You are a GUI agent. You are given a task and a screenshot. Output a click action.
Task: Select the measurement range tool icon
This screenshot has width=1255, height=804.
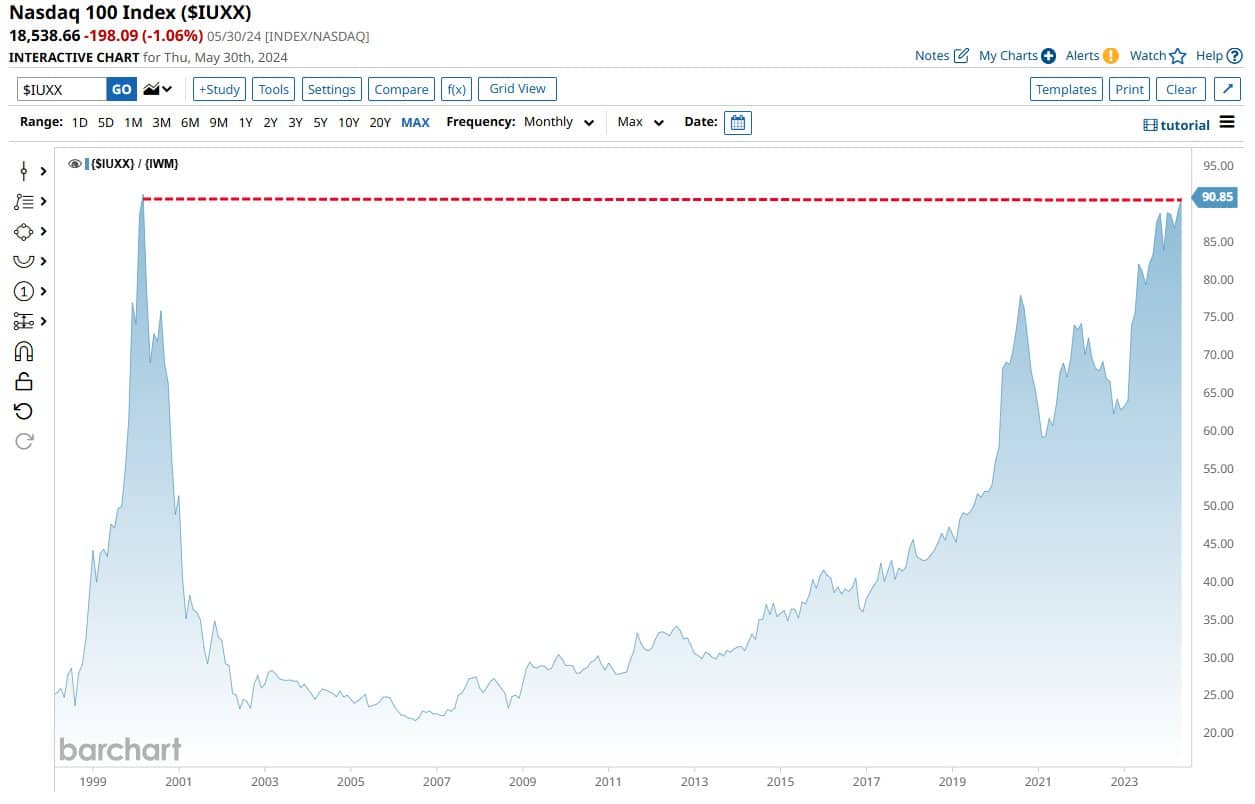click(24, 321)
